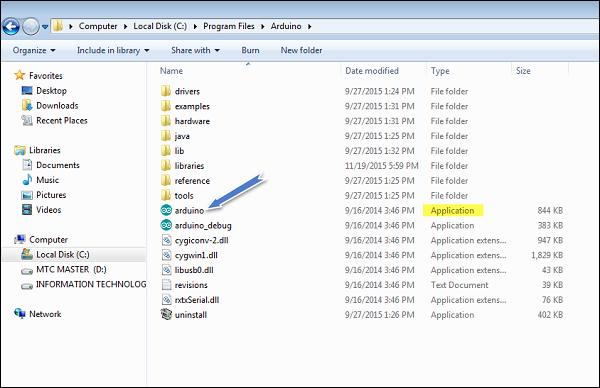Click the blue Back navigation arrow
This screenshot has width=600, height=388.
coord(11,27)
